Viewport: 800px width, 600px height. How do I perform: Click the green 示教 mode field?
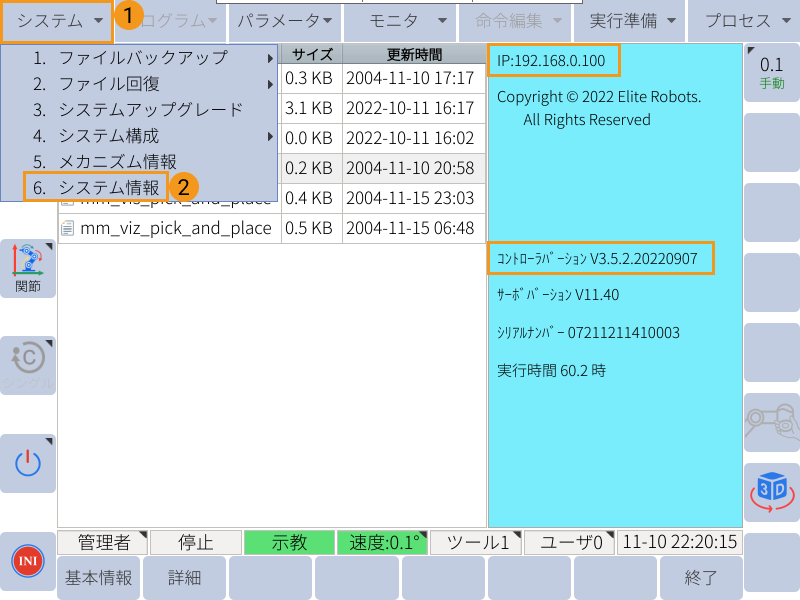289,542
